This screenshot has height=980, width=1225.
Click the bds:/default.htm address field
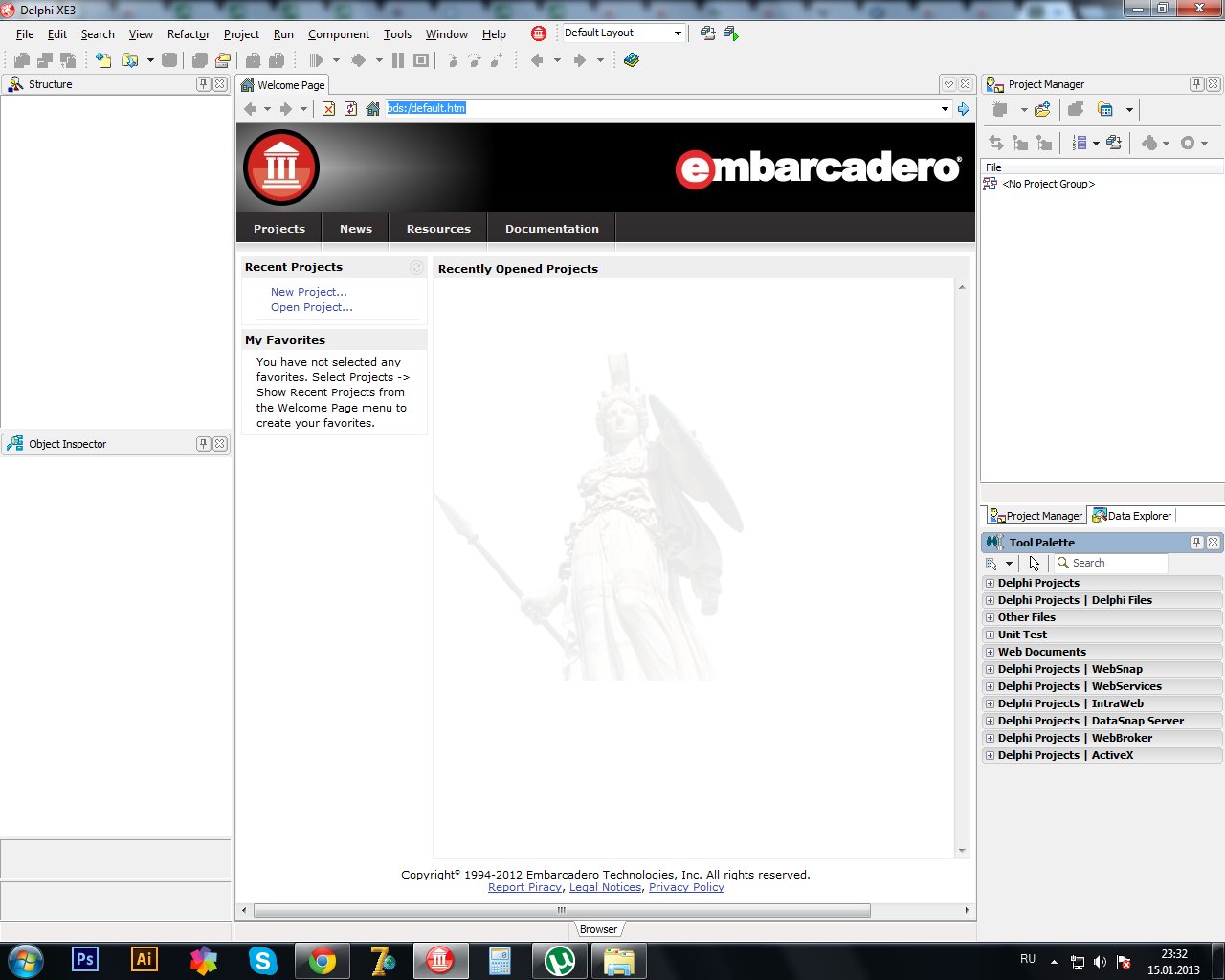click(662, 108)
